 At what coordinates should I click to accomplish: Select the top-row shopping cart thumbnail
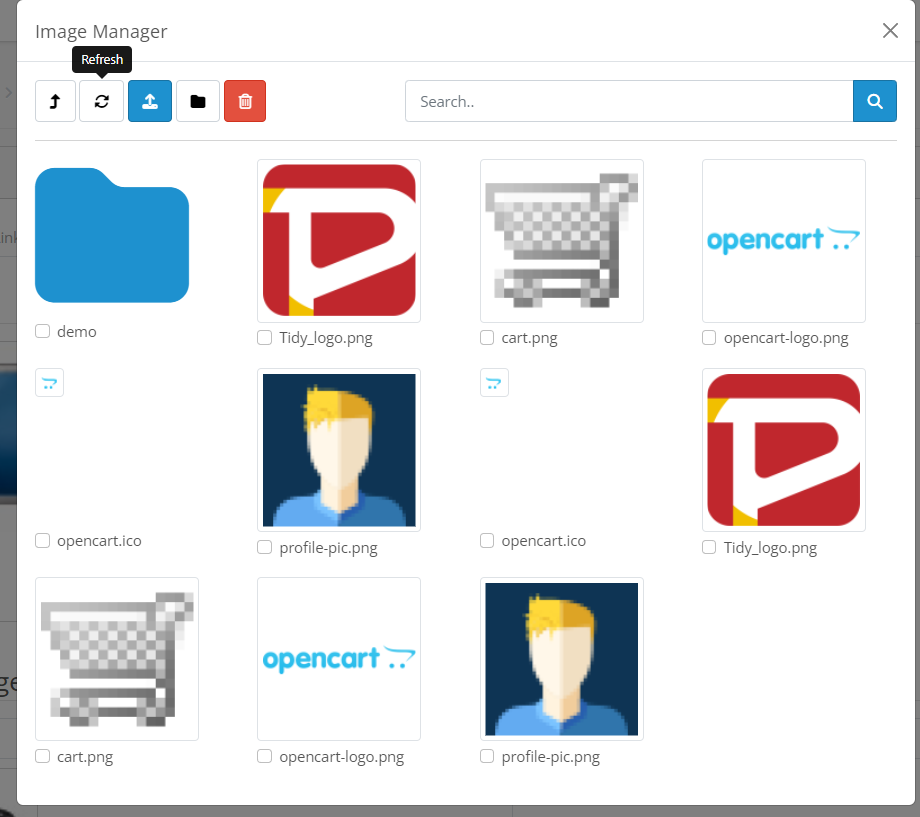pos(562,241)
